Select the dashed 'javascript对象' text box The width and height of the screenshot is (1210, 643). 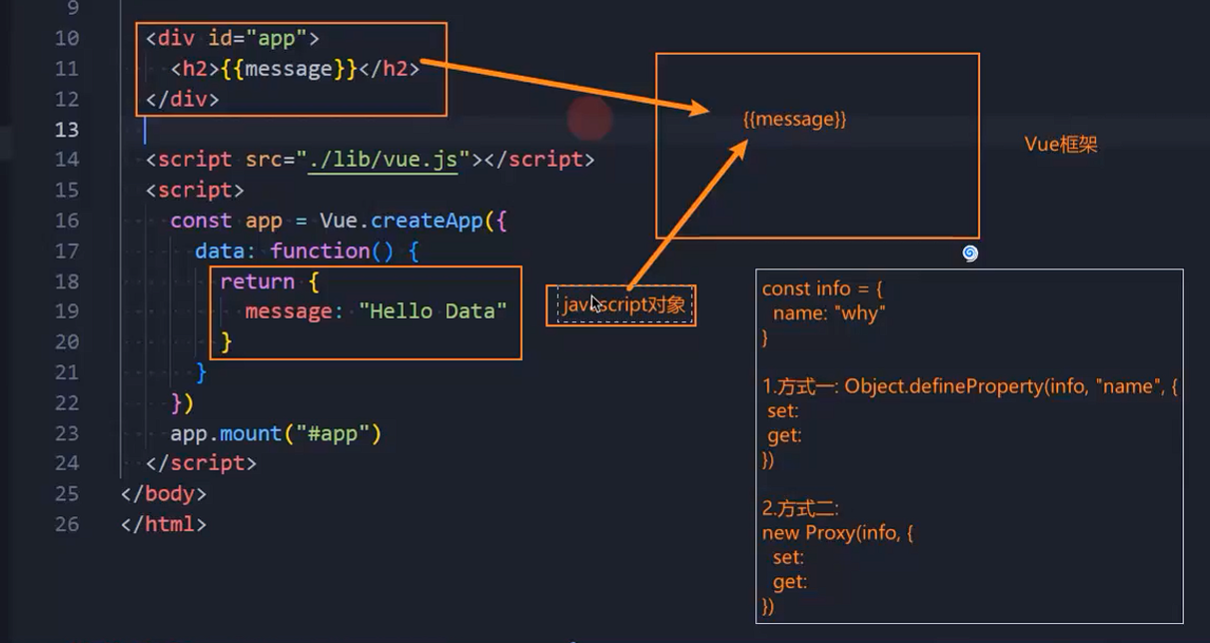tap(621, 305)
